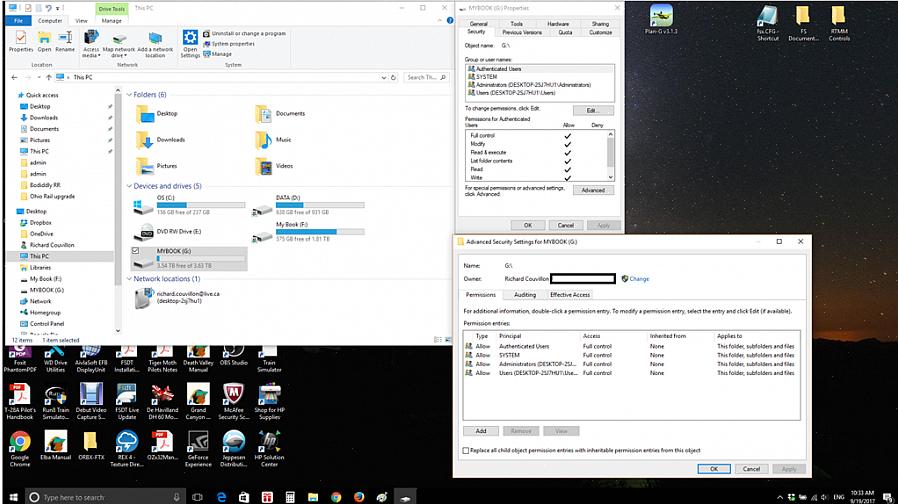Open the Plan-G desktop shortcut
Viewport: 898px width, 504px height.
tap(661, 16)
